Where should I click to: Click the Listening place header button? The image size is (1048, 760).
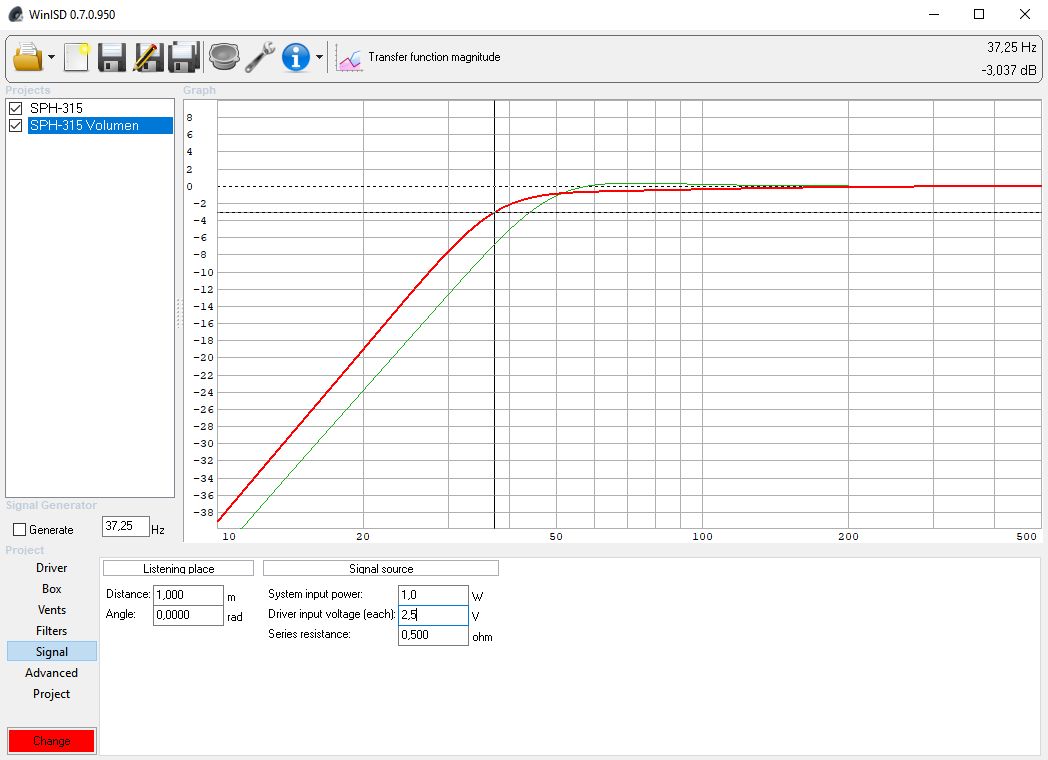[x=178, y=568]
